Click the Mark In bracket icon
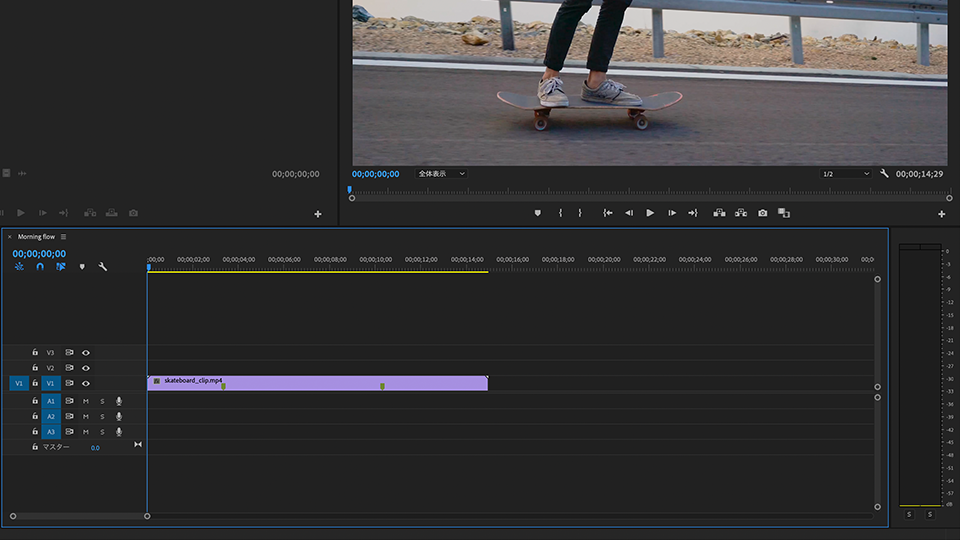Image resolution: width=960 pixels, height=540 pixels. (x=560, y=213)
